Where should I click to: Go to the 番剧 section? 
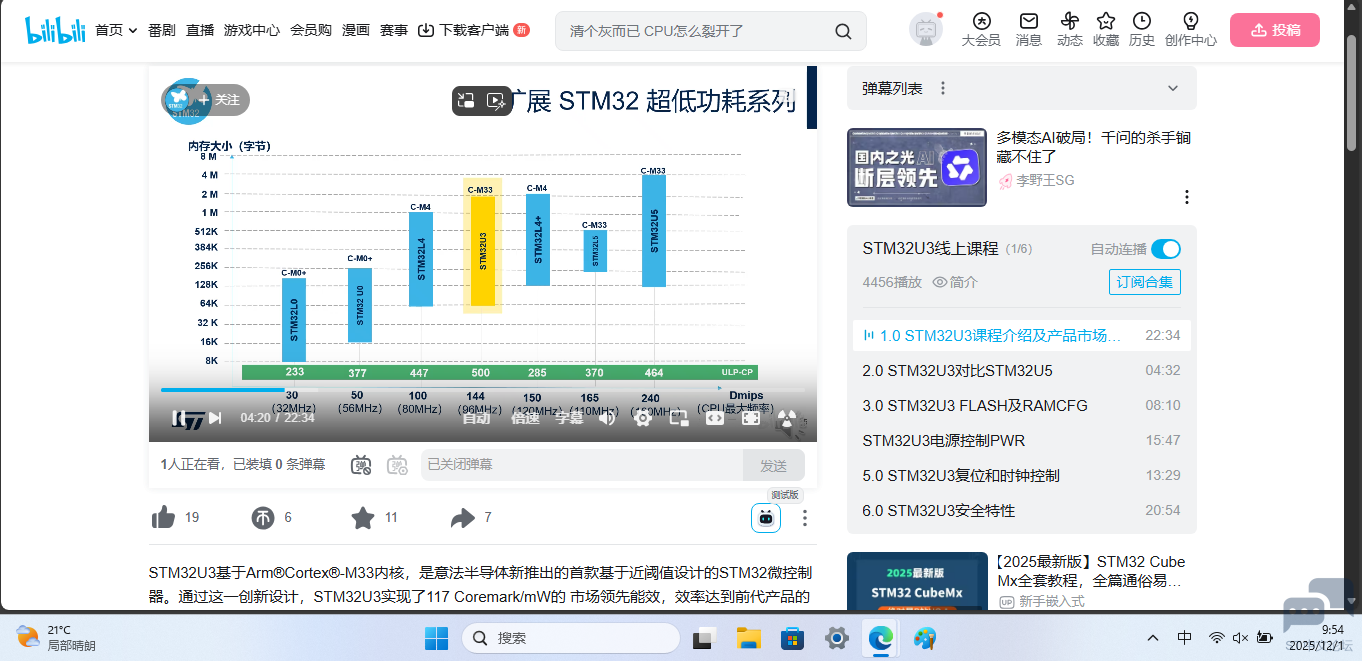click(161, 30)
